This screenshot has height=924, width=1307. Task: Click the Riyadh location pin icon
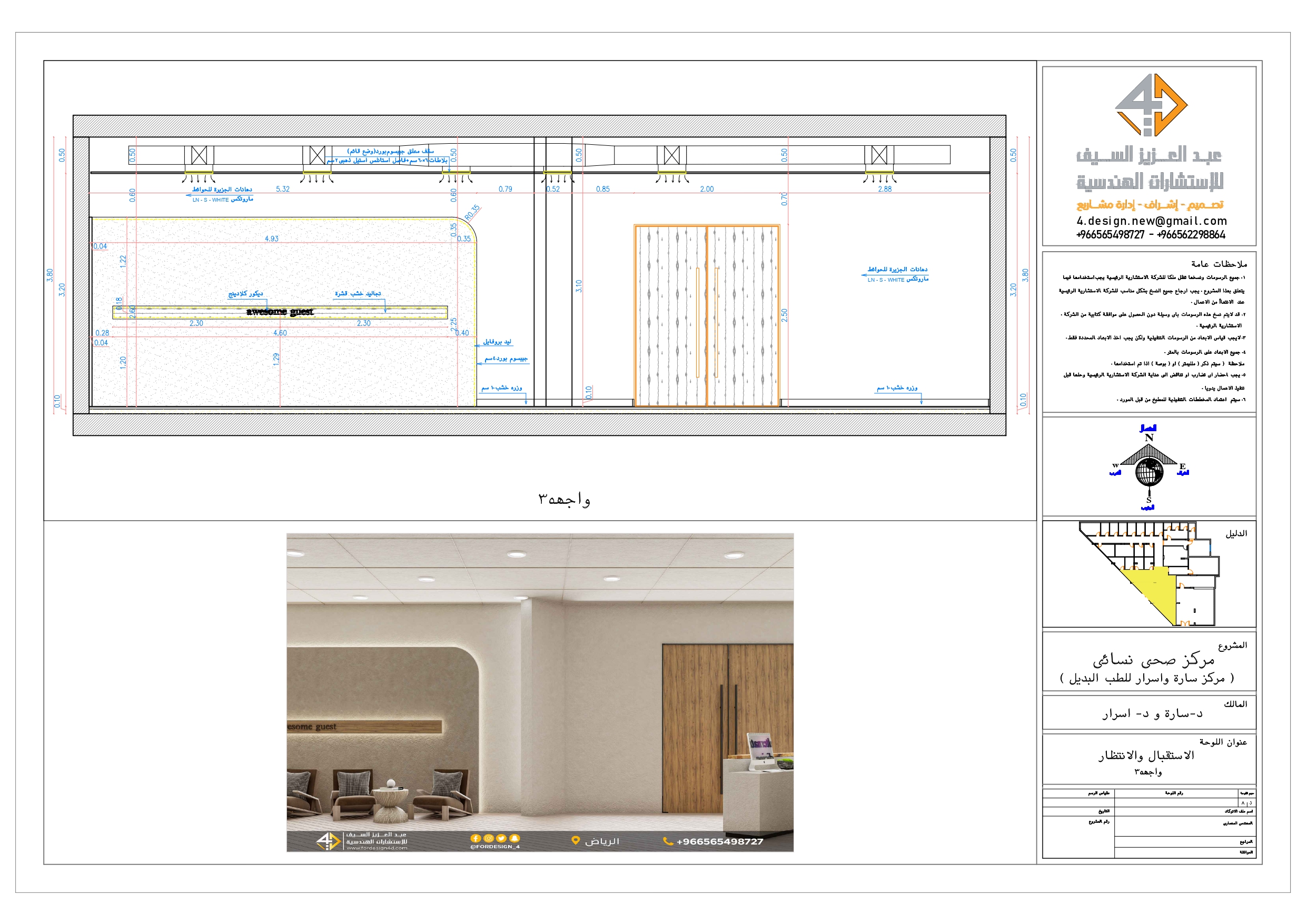[576, 840]
